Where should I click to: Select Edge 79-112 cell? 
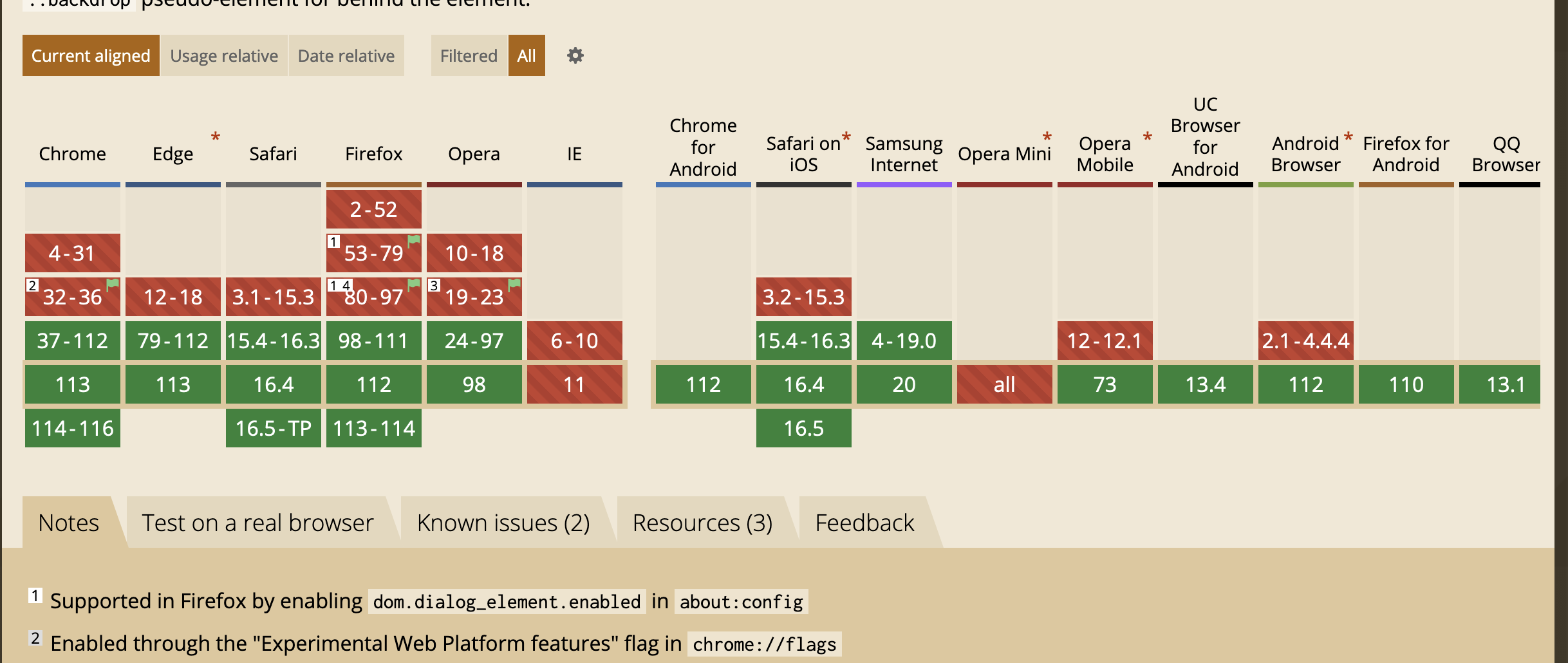pos(173,341)
